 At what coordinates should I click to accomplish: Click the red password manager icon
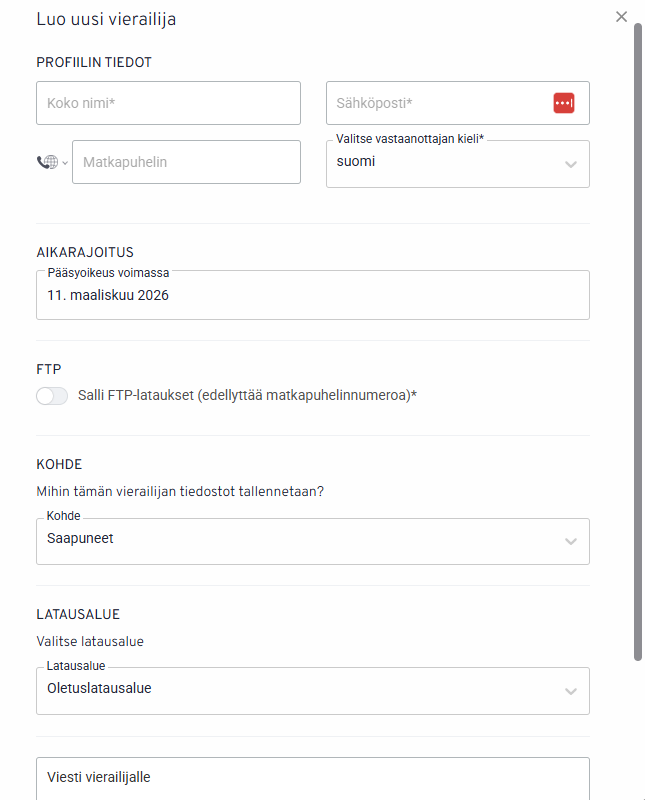(x=564, y=103)
